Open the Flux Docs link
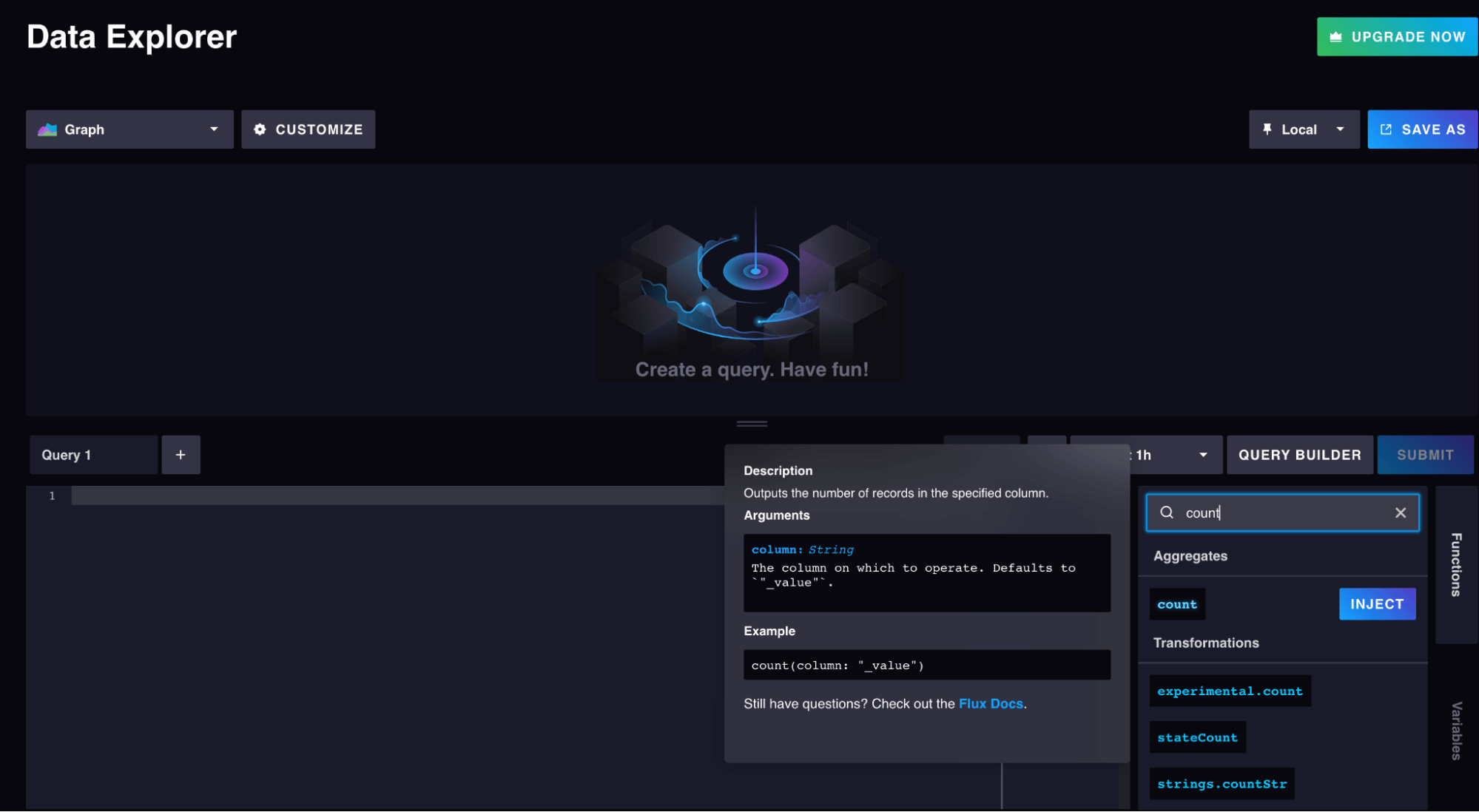Image resolution: width=1479 pixels, height=812 pixels. tap(990, 703)
